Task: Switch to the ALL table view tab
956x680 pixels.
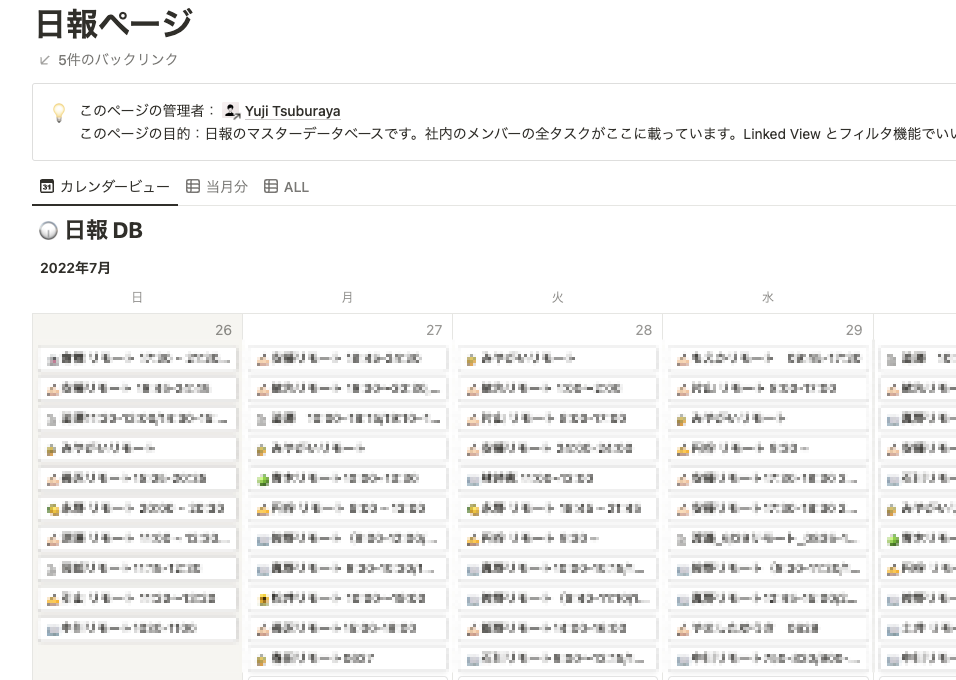Action: 286,187
